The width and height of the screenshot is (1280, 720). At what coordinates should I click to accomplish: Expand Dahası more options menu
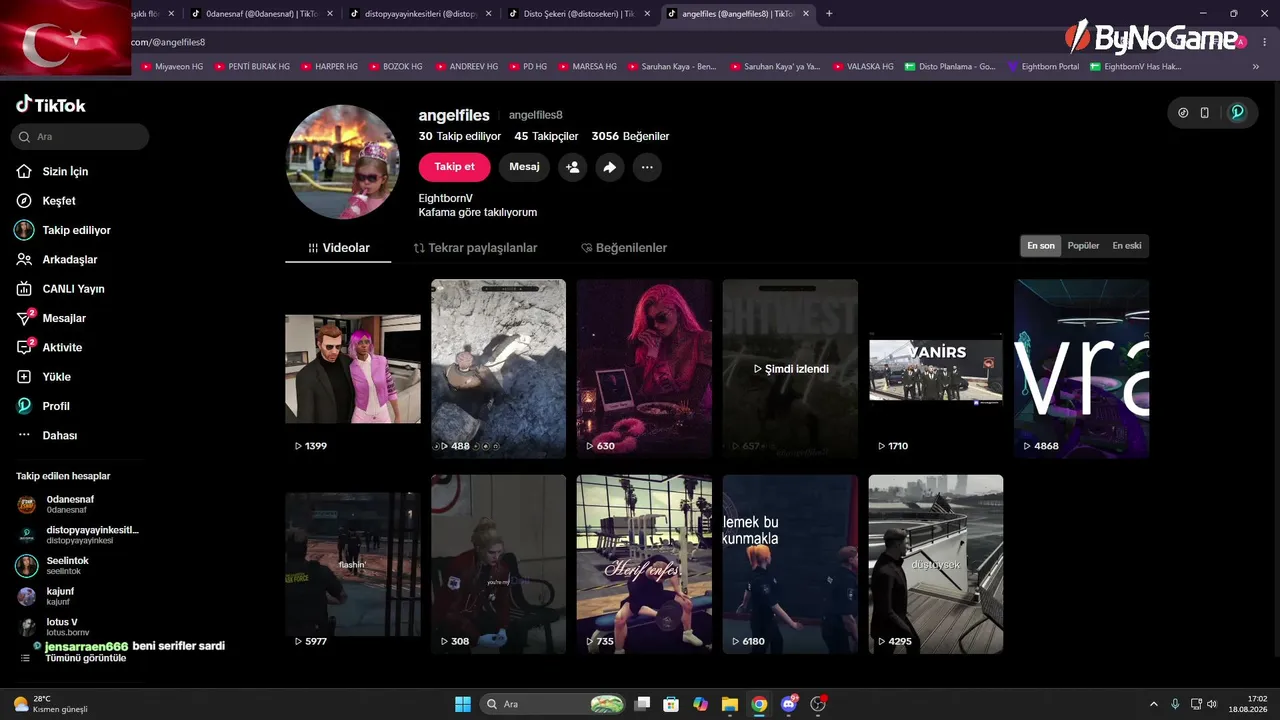[x=47, y=435]
